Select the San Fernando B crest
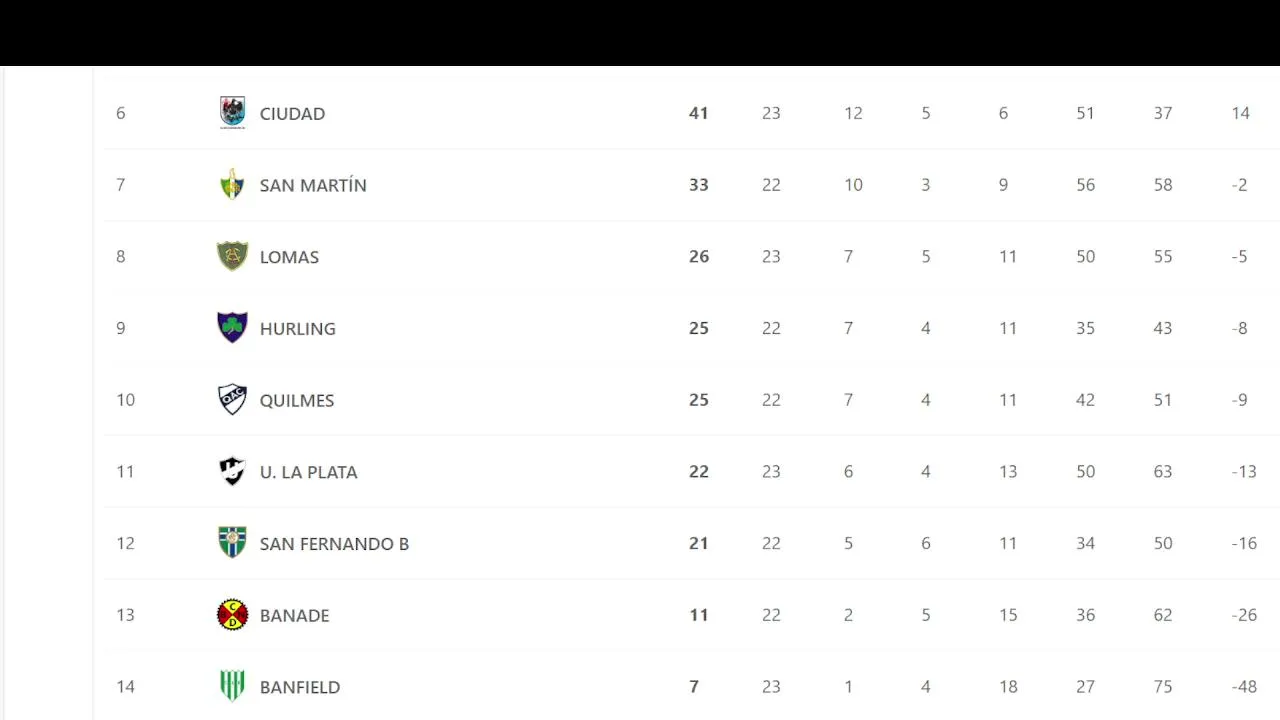 232,543
